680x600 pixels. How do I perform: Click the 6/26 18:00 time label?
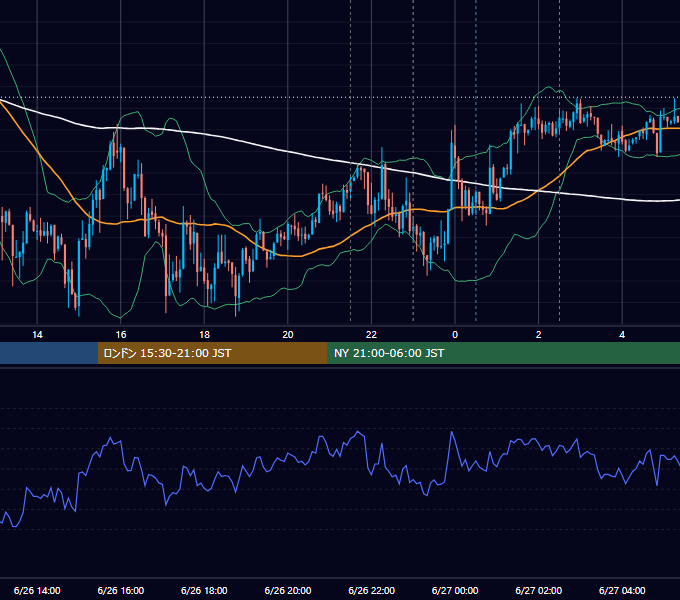204,590
